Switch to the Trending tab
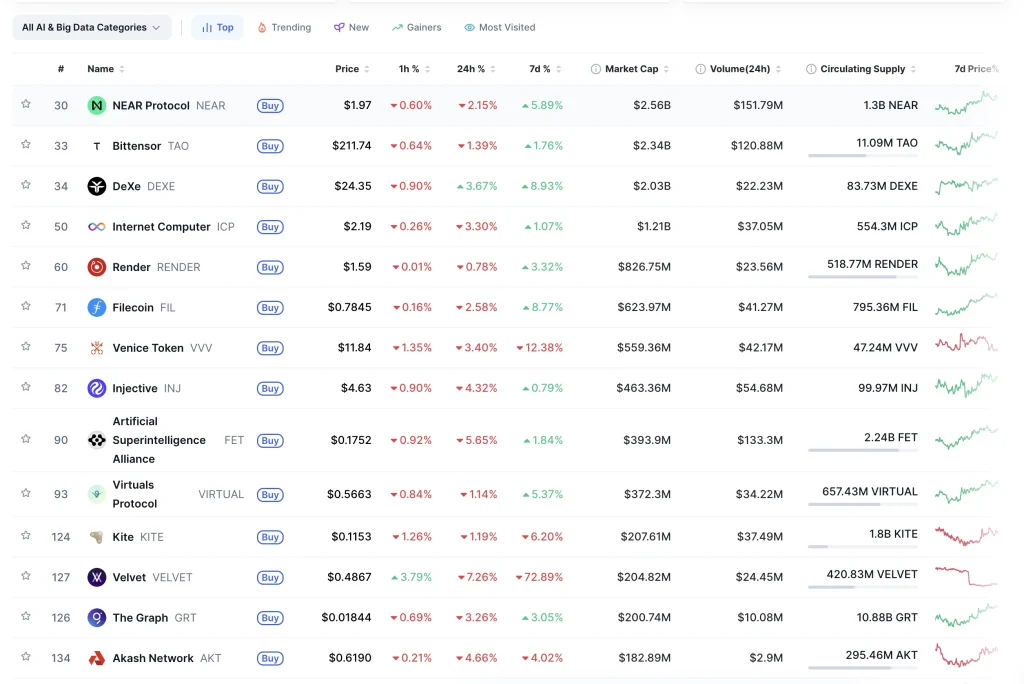Screen dimensions: 1024x684 pos(284,27)
